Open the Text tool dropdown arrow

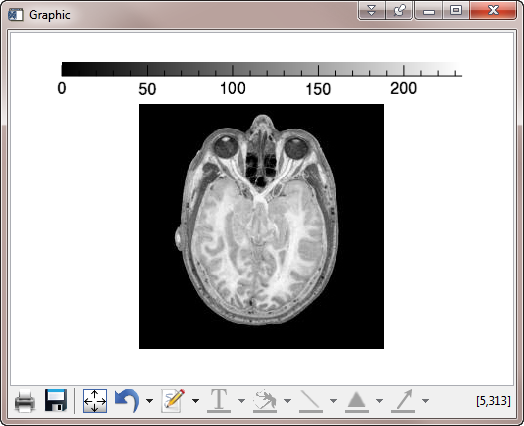coord(241,401)
